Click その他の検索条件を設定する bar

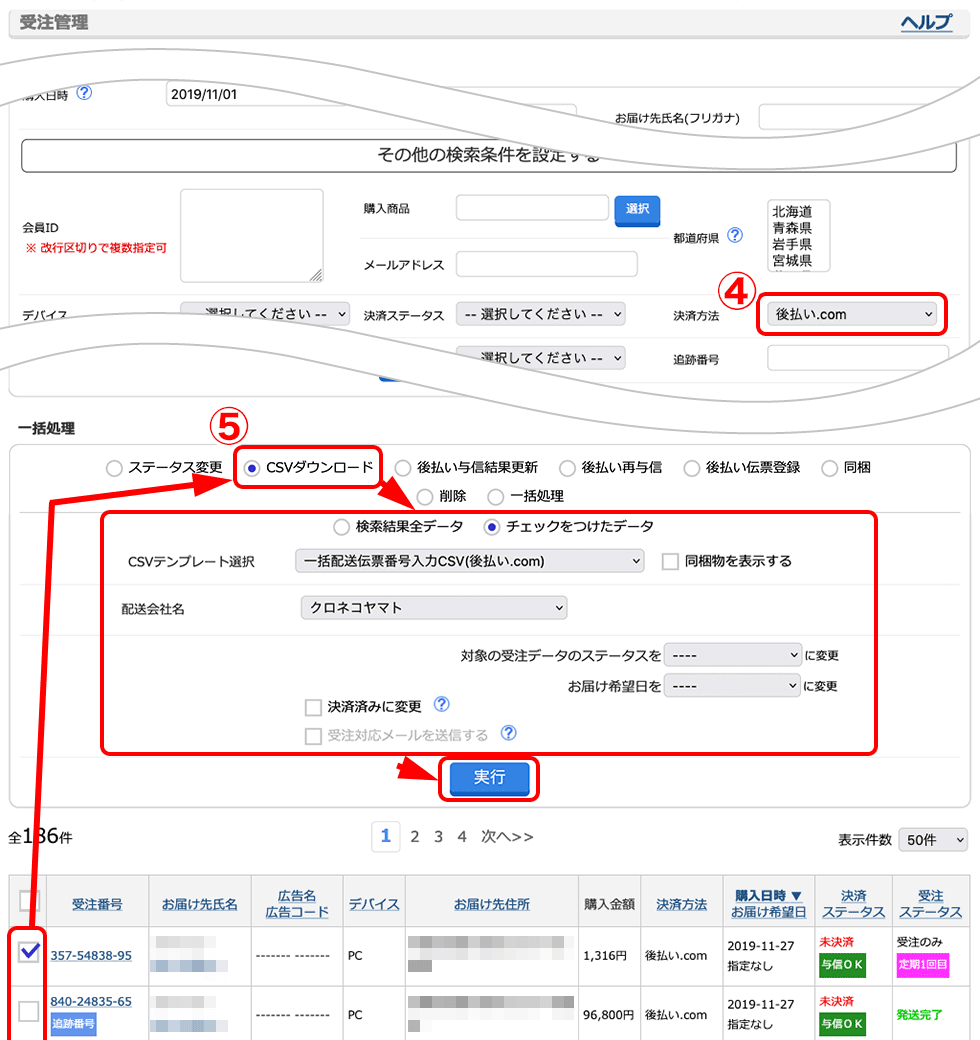[489, 155]
